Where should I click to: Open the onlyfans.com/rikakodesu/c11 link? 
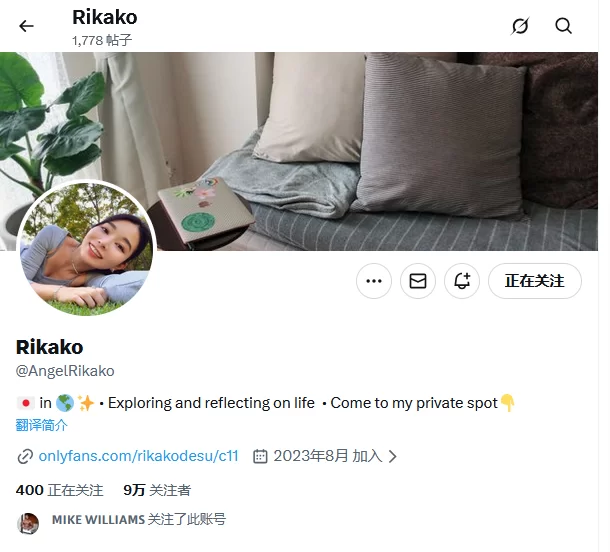coord(138,456)
